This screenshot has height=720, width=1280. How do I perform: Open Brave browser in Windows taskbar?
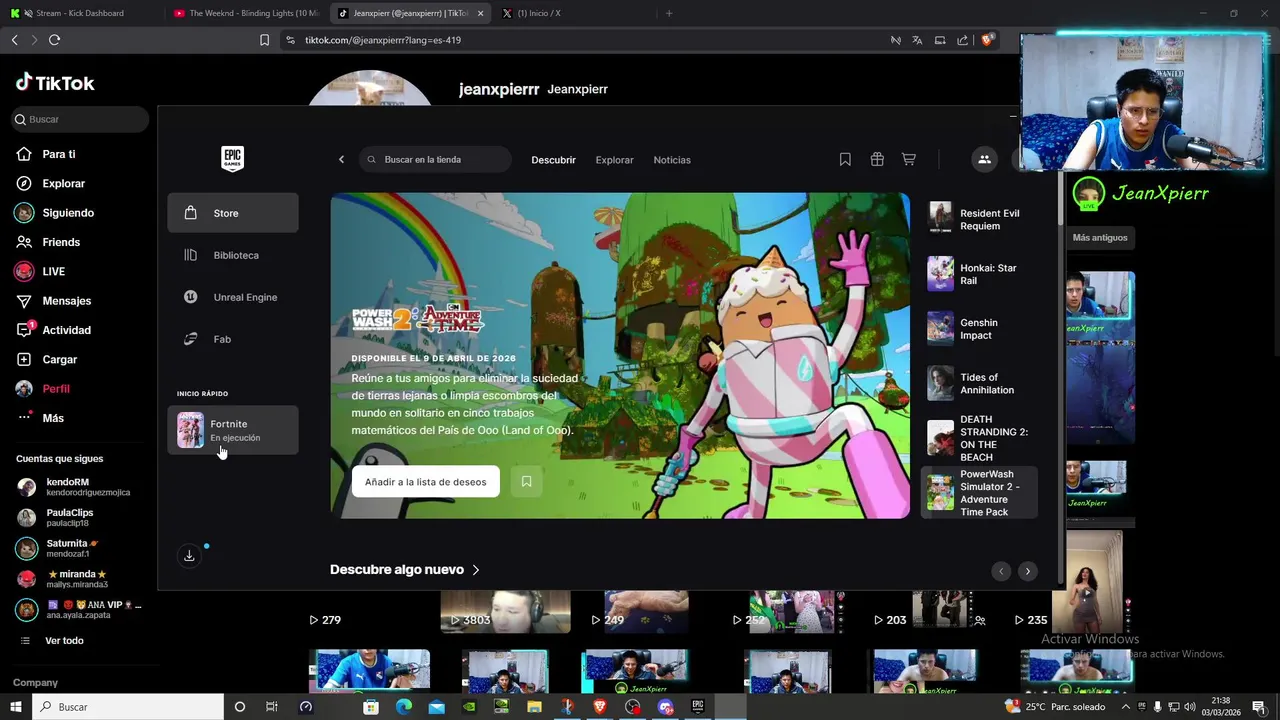click(x=600, y=707)
